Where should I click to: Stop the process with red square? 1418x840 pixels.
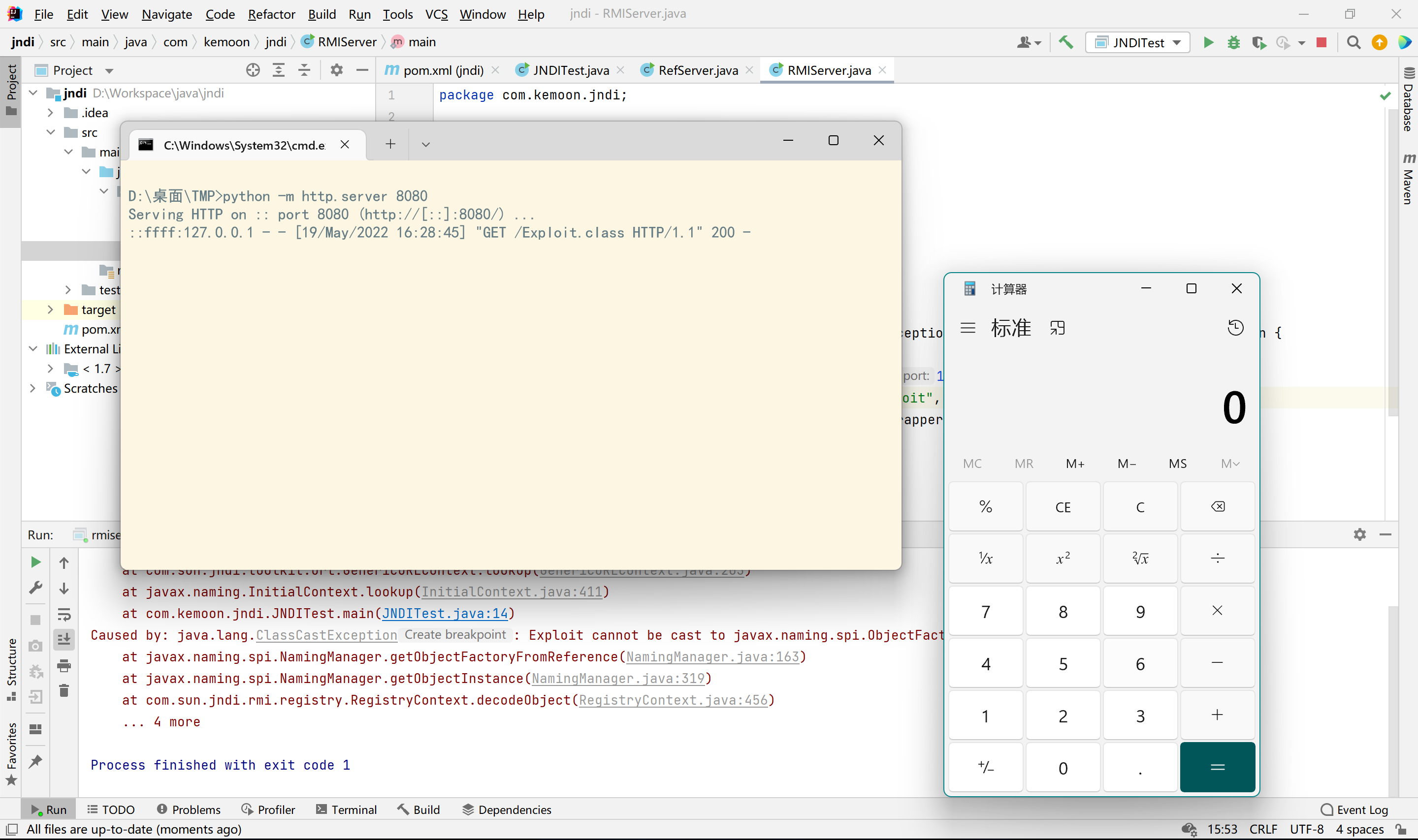pyautogui.click(x=1321, y=42)
